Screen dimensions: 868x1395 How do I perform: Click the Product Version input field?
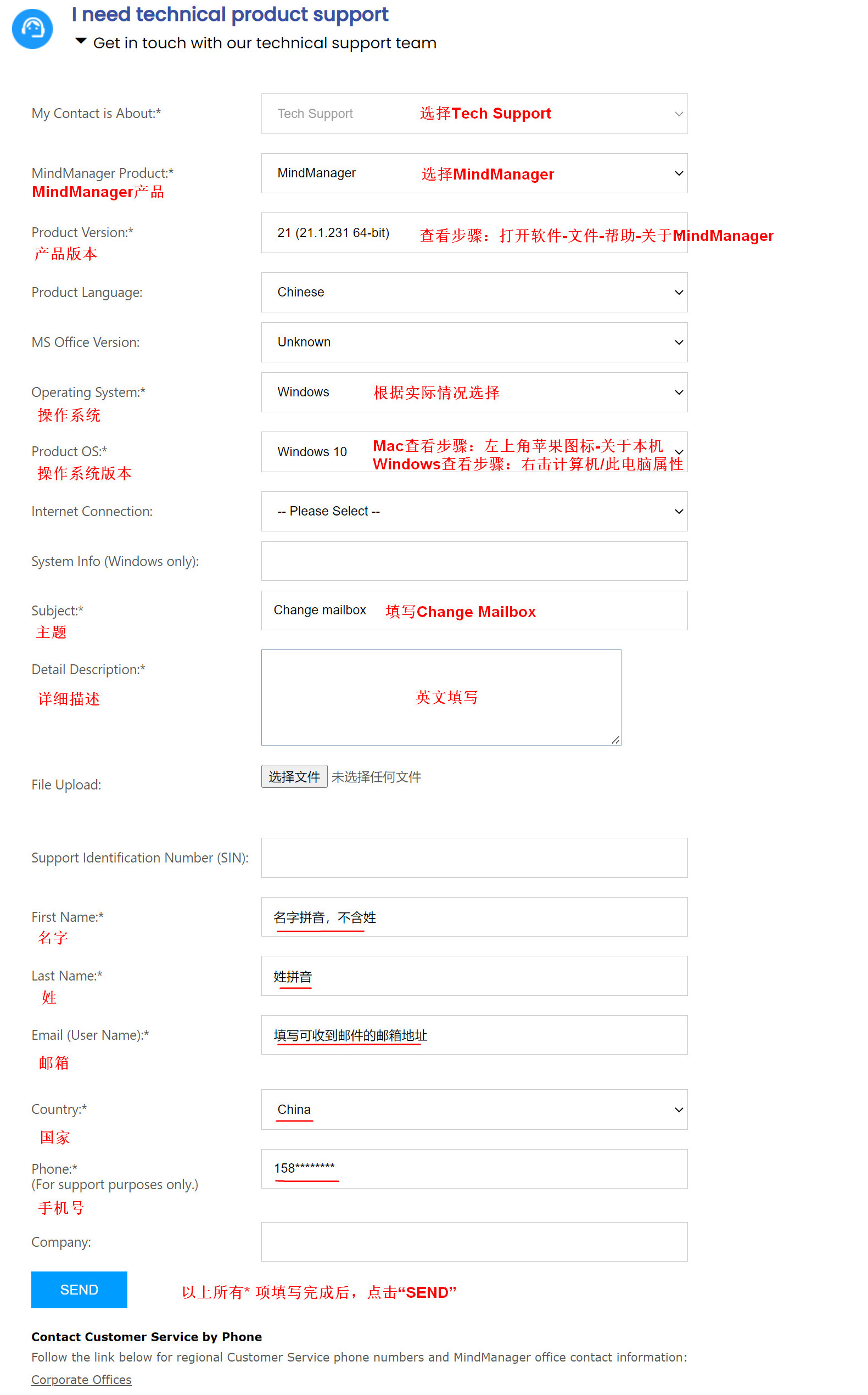pyautogui.click(x=474, y=233)
